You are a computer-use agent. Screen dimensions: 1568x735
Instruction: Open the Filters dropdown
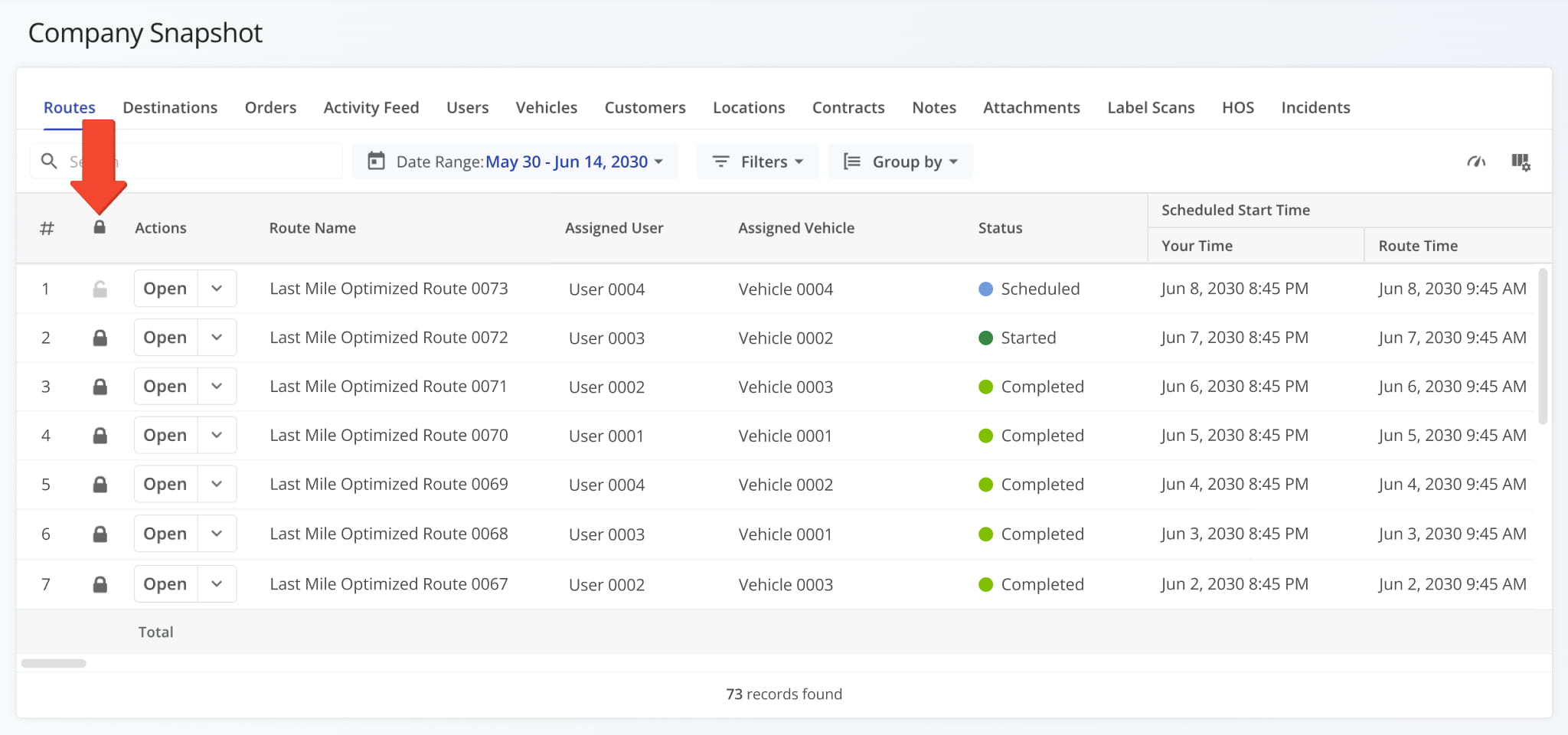tap(757, 162)
